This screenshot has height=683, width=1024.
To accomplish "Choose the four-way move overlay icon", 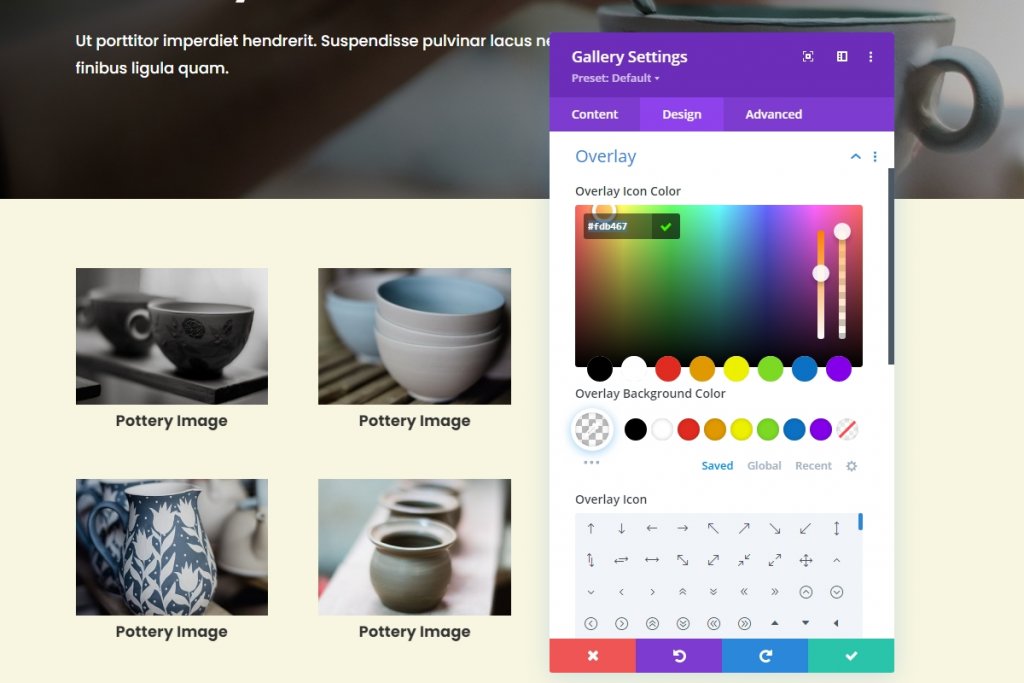I will [805, 560].
